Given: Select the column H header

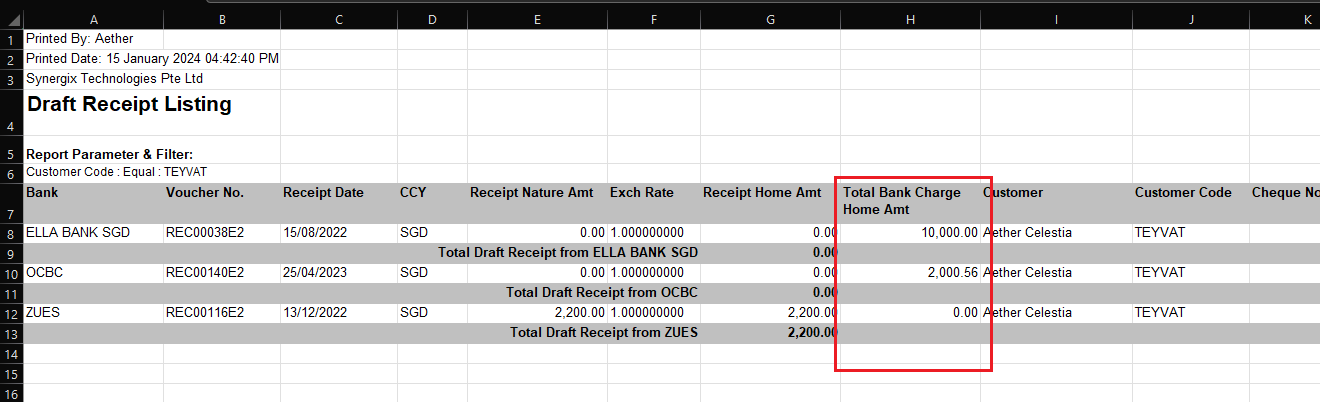Looking at the screenshot, I should coord(909,18).
